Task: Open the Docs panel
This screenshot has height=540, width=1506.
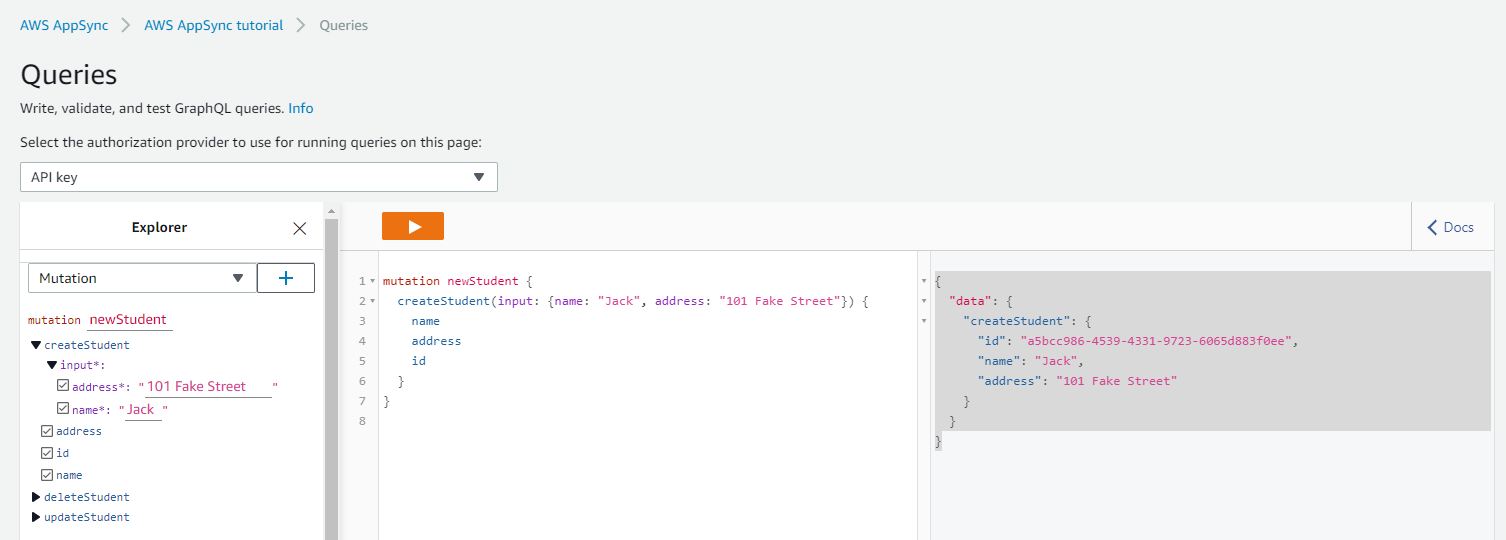Action: tap(1450, 227)
